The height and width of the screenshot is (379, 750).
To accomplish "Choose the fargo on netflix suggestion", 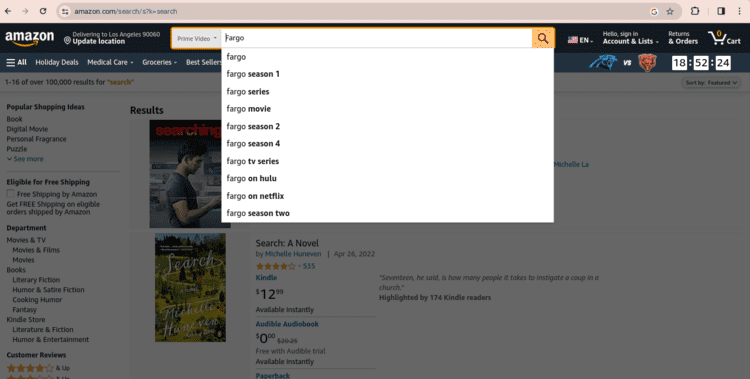I will point(255,196).
